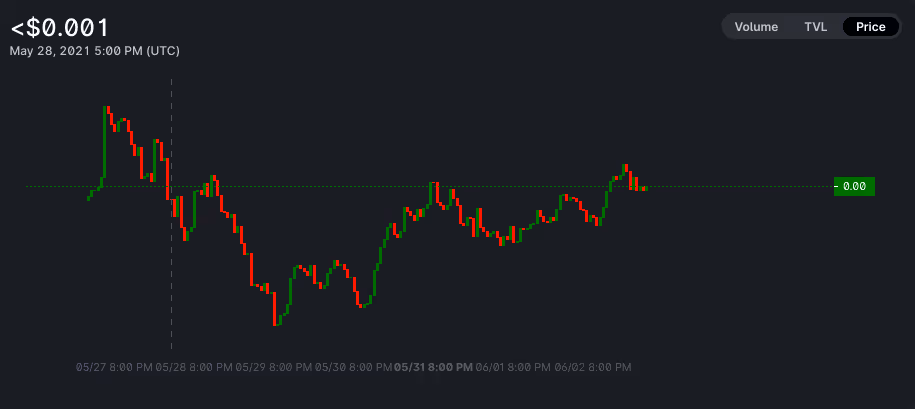The width and height of the screenshot is (915, 409).
Task: Click the horizontal dotted green price line
Action: pyautogui.click(x=429, y=187)
